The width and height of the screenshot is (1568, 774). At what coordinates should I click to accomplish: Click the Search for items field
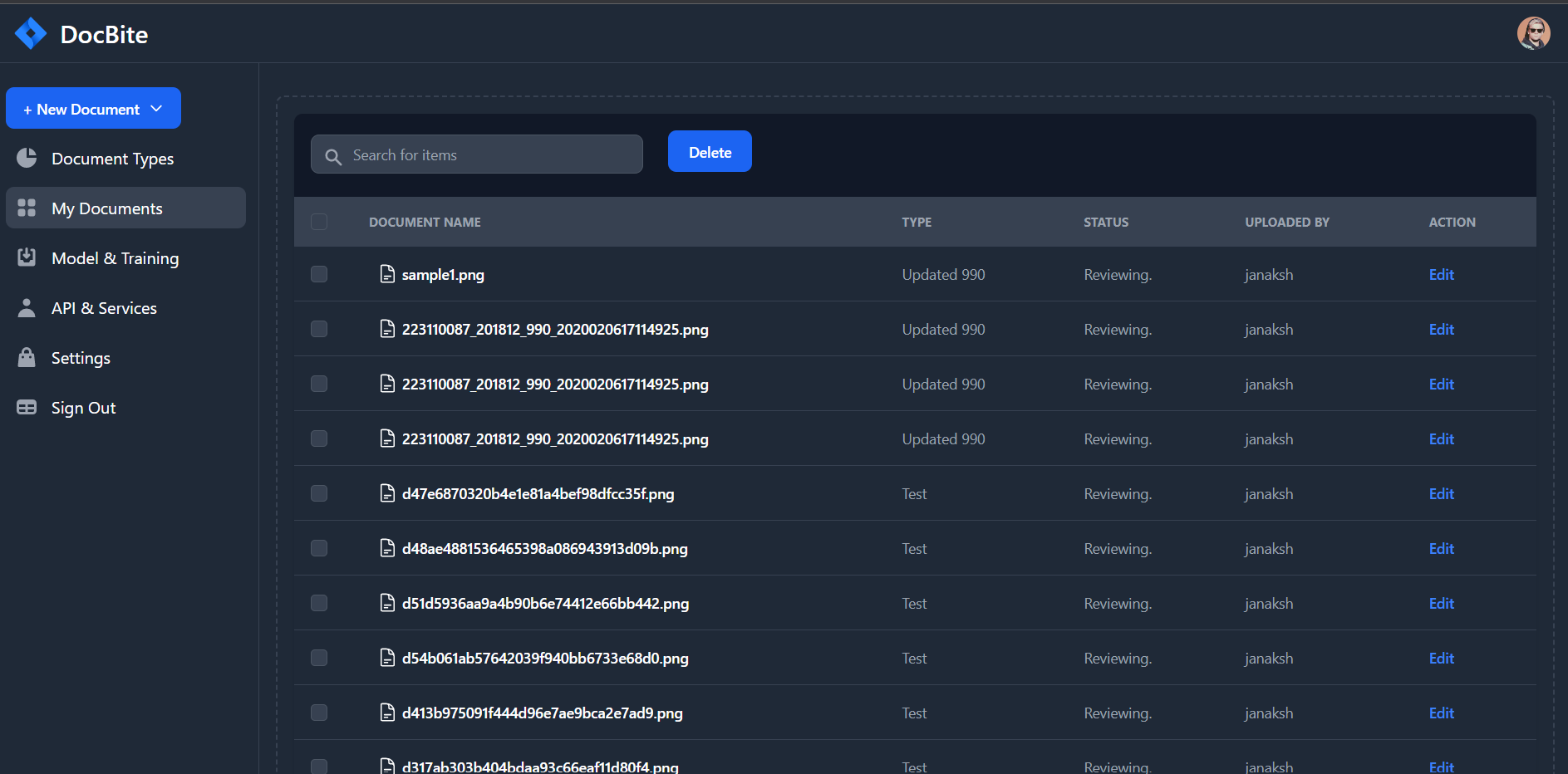(477, 154)
